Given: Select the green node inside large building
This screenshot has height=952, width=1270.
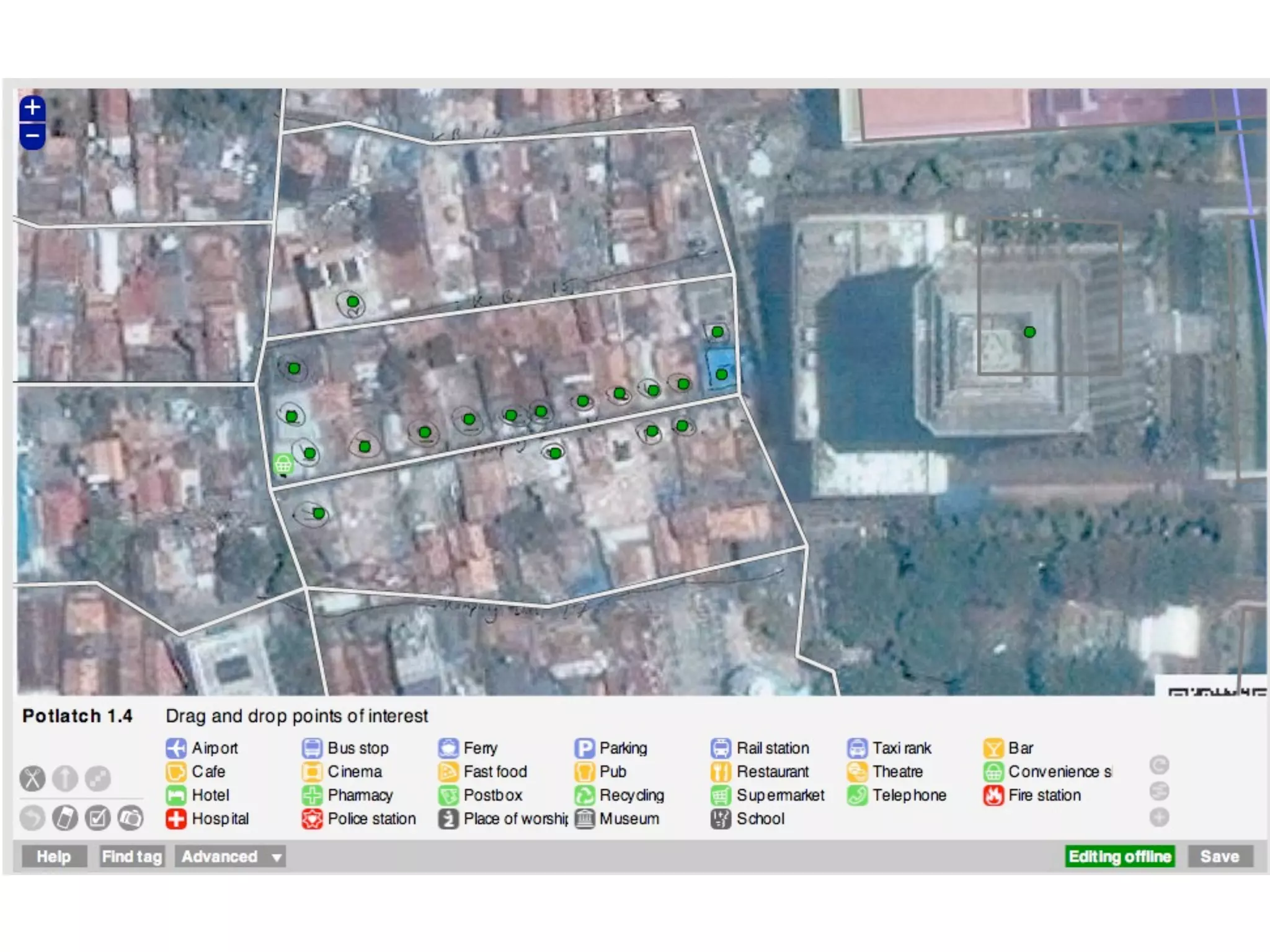Looking at the screenshot, I should pos(1029,332).
